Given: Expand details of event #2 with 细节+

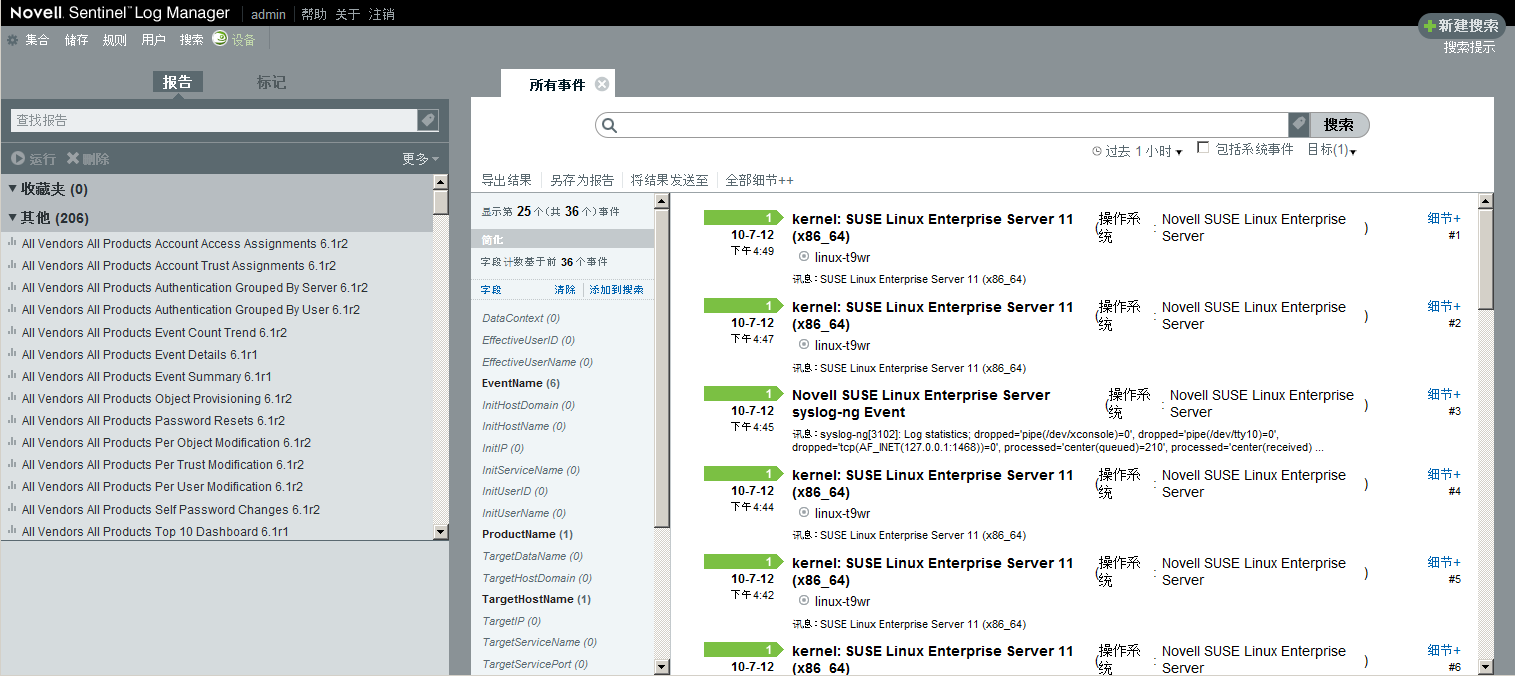Looking at the screenshot, I should [x=1444, y=306].
